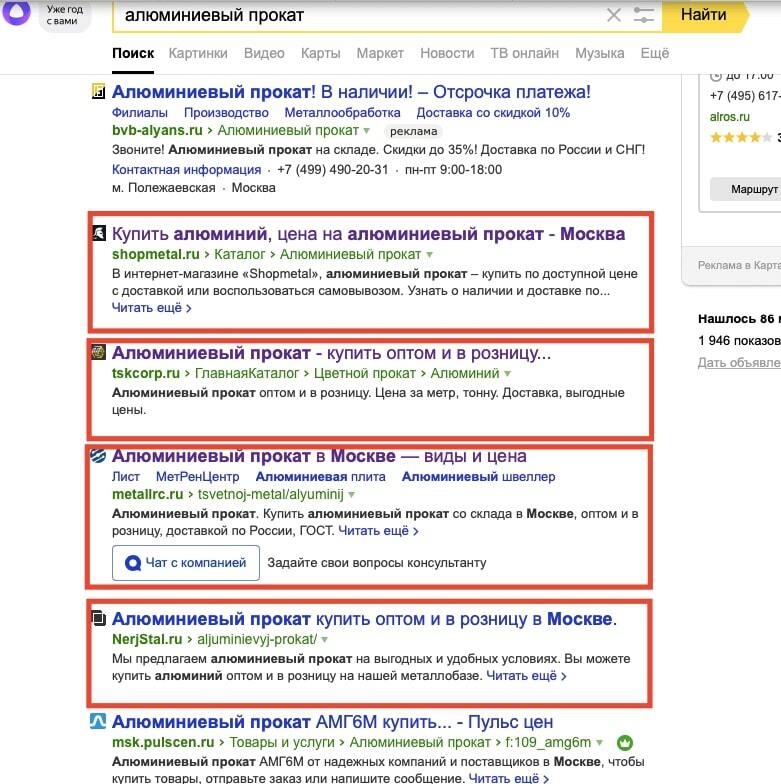The image size is (781, 784).
Task: Switch to ТВ онлайн tab
Action: pyautogui.click(x=524, y=53)
